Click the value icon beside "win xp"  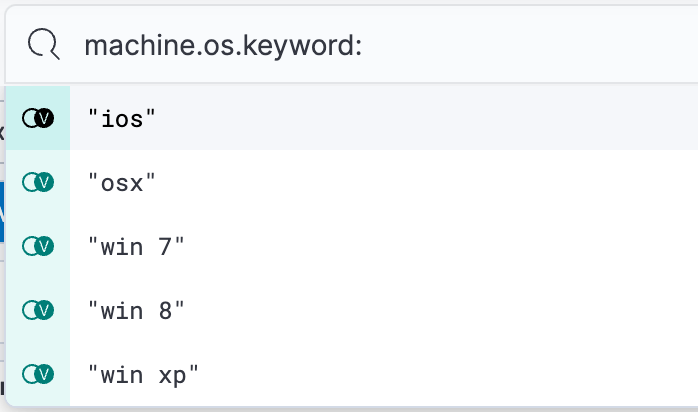point(37,374)
